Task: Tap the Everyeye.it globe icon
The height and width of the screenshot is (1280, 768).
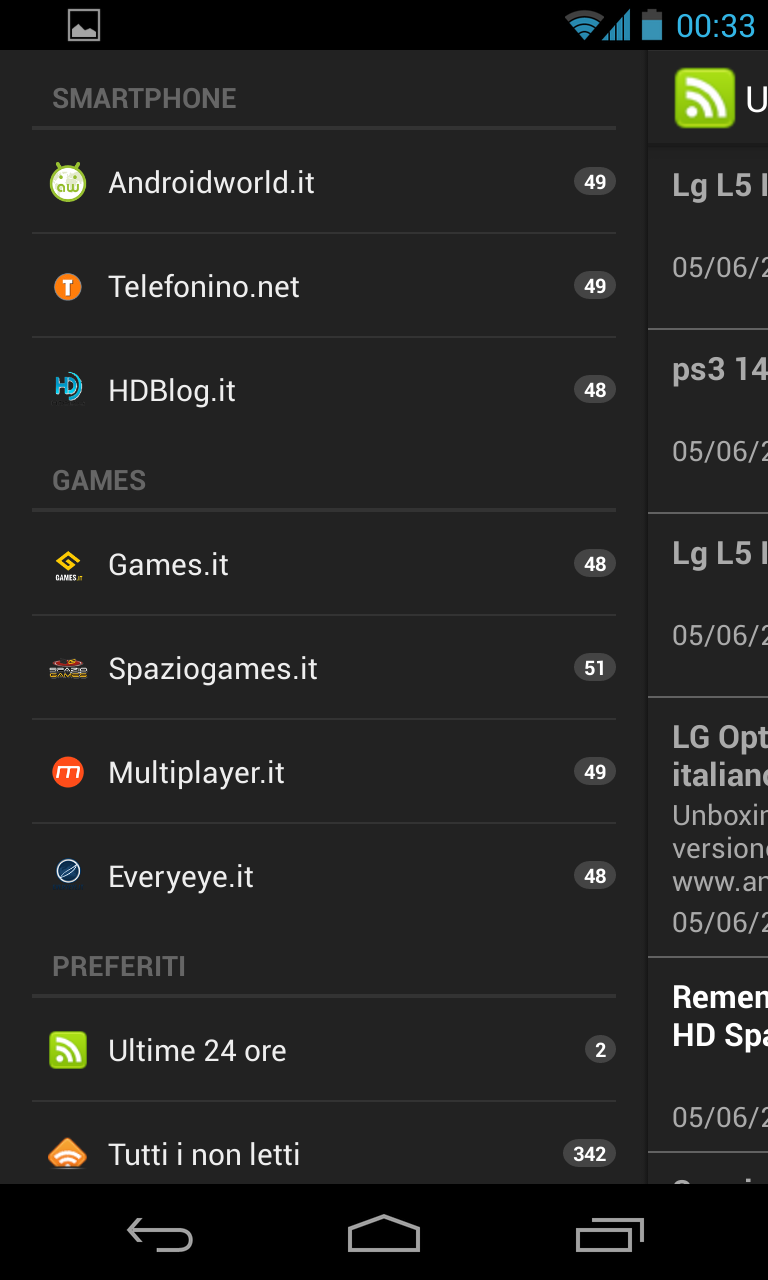Action: click(x=68, y=875)
